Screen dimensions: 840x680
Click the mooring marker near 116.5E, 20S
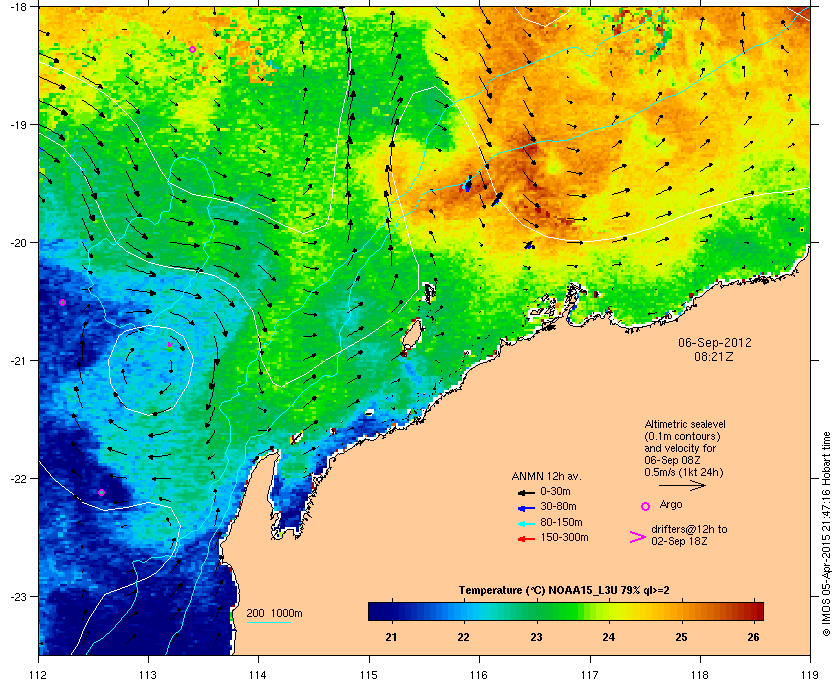coord(529,245)
